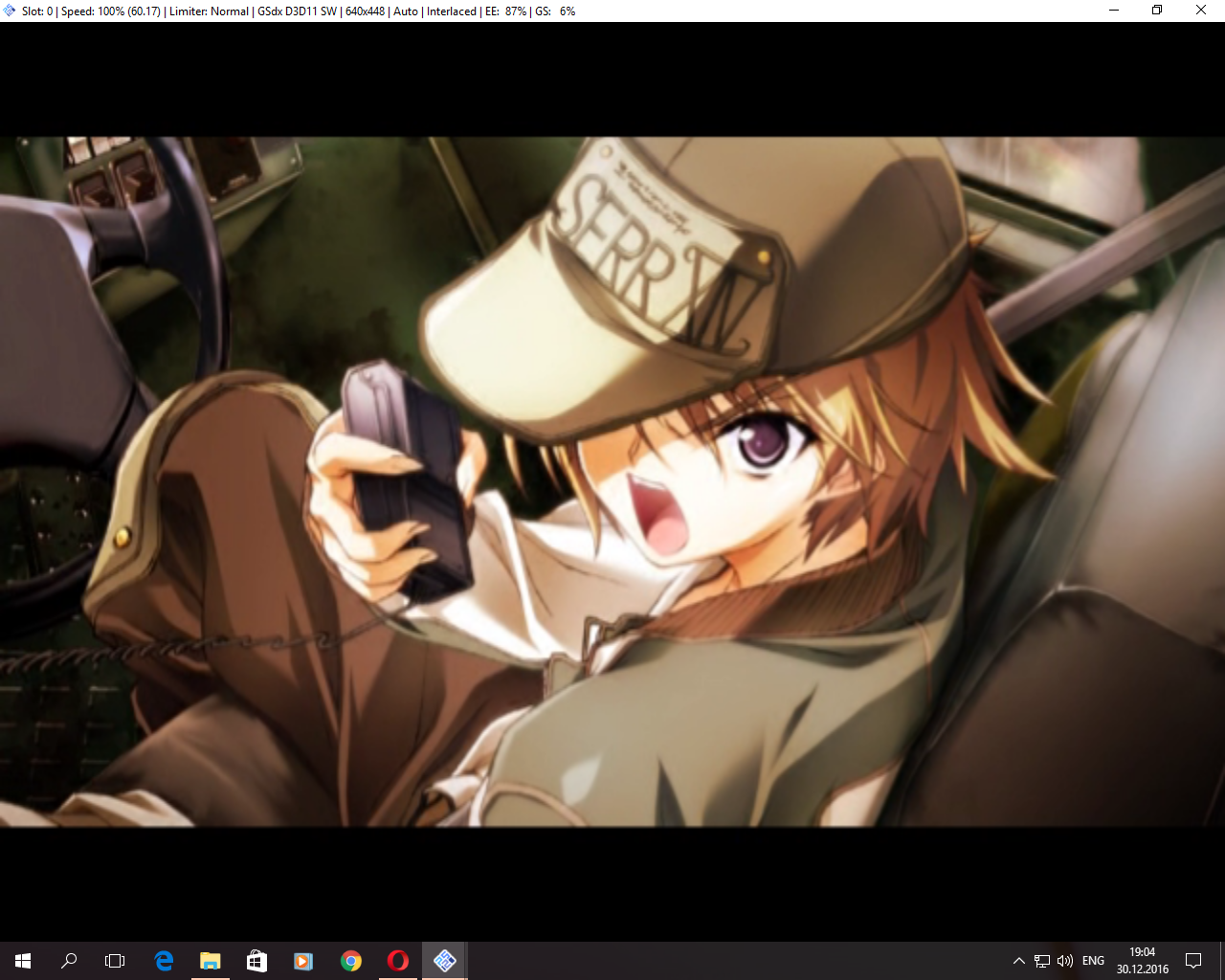Open Task View from the taskbar
Image resolution: width=1225 pixels, height=980 pixels.
pos(115,961)
